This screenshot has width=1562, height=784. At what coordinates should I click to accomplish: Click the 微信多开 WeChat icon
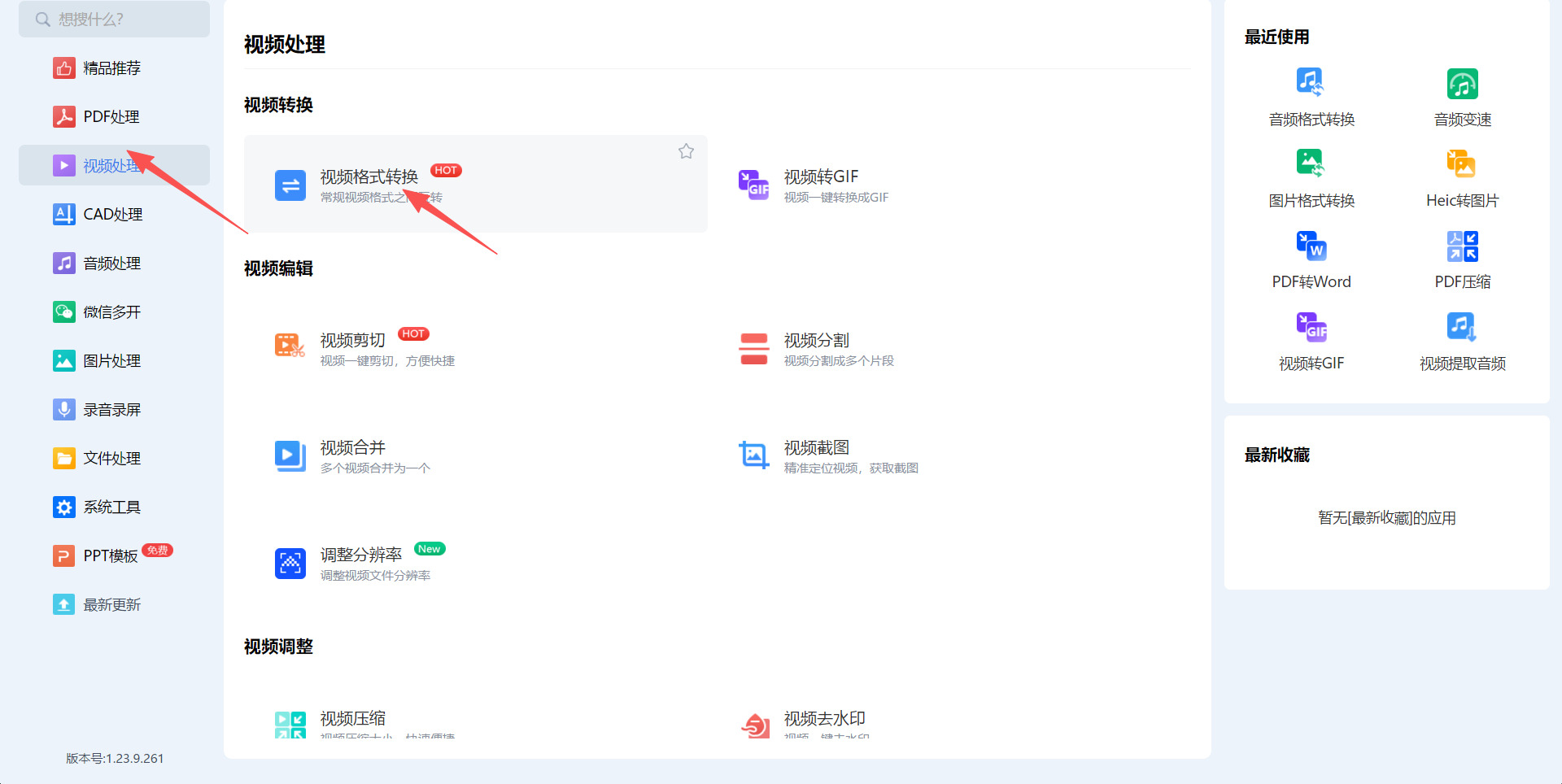click(x=64, y=311)
